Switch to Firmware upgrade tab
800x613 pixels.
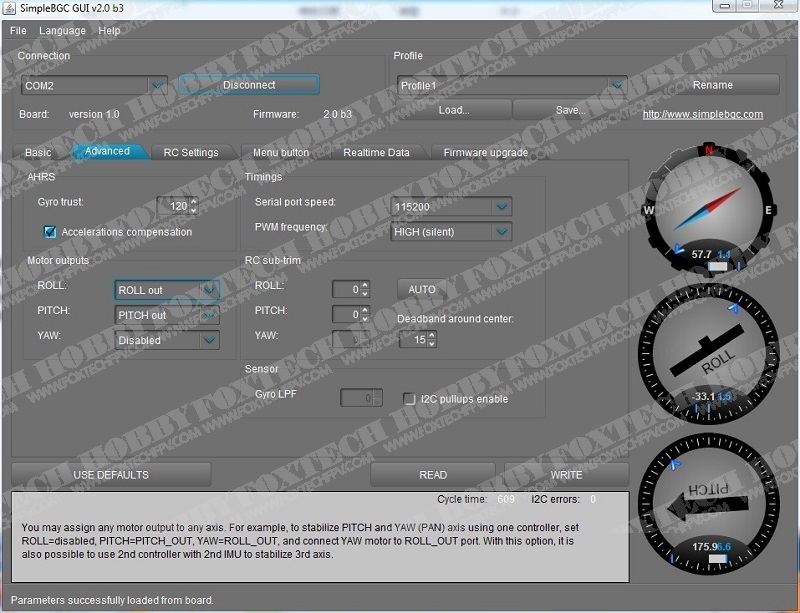point(486,152)
